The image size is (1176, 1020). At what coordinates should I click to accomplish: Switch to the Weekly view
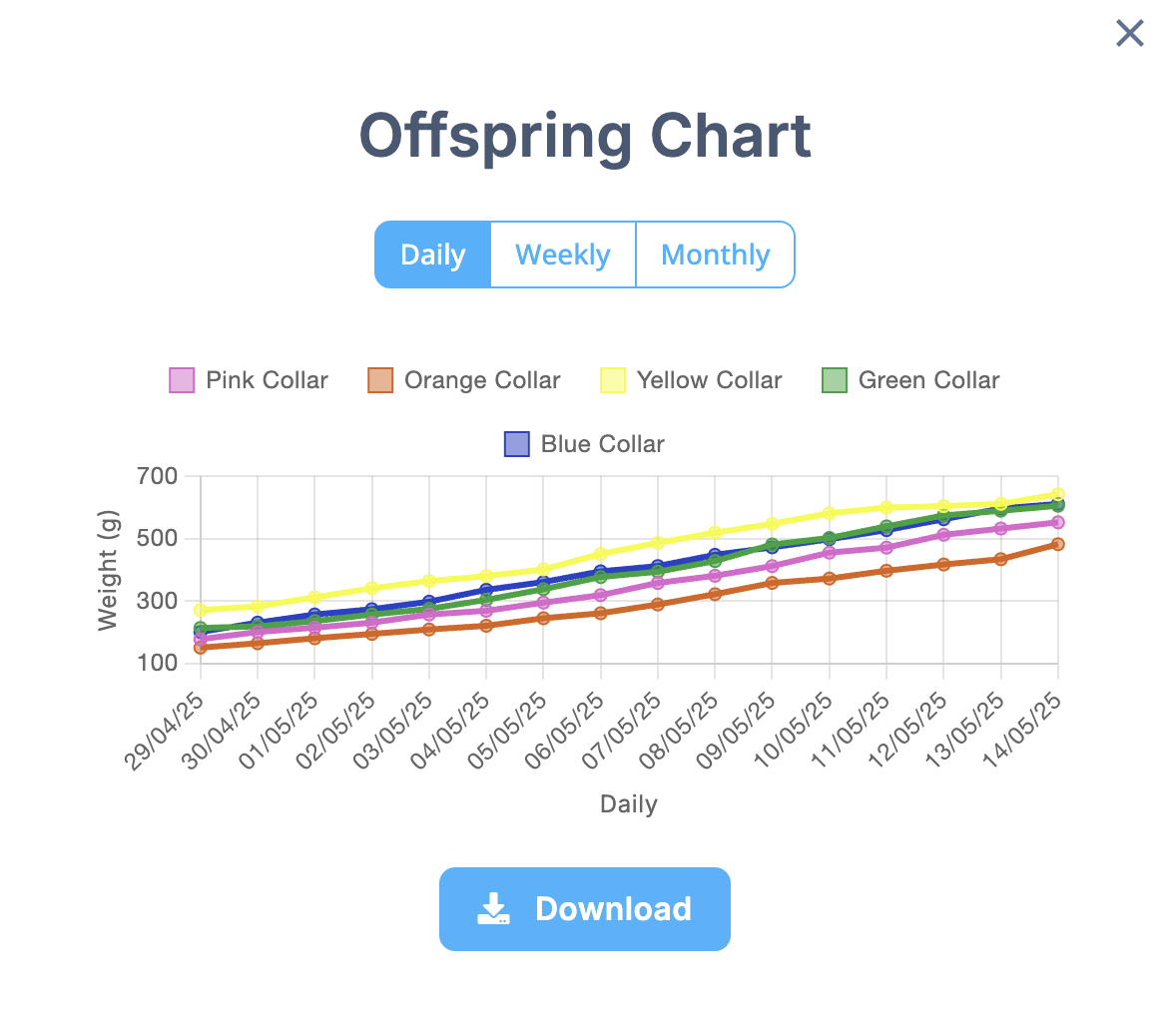click(x=563, y=255)
